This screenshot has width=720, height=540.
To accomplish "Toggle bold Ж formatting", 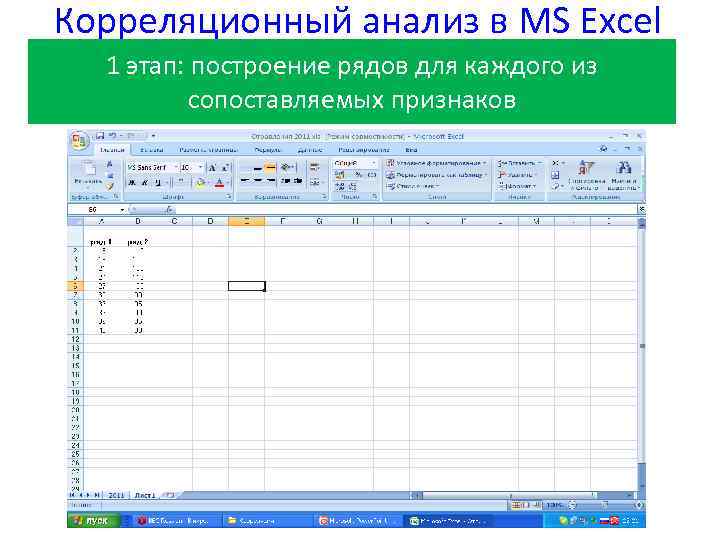I will [x=132, y=183].
